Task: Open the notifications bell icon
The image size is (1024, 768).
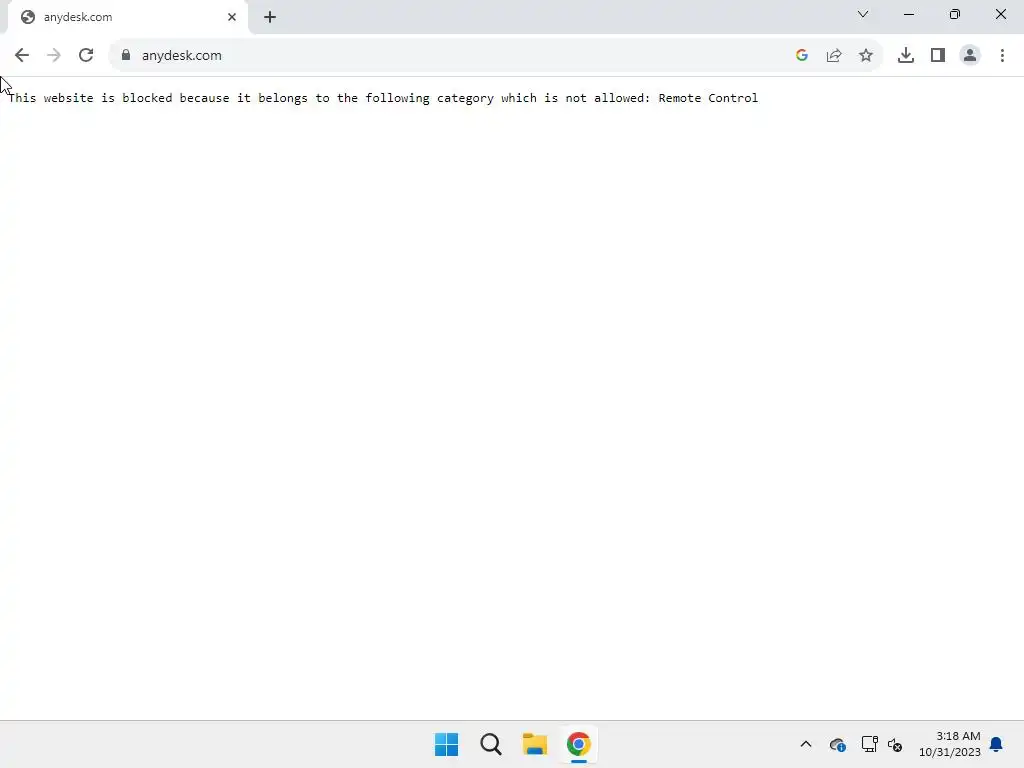Action: pos(996,744)
